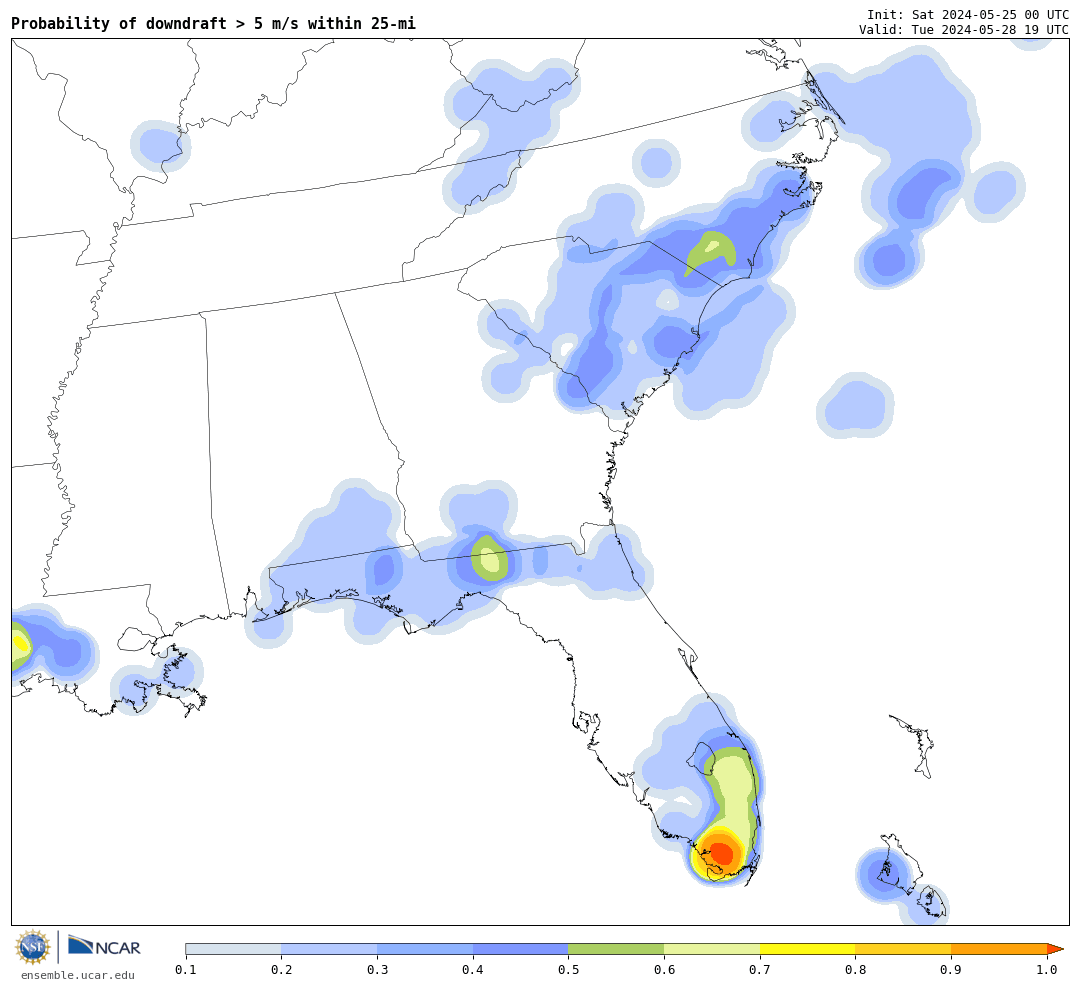The image size is (1080, 988).
Task: Click the colorbar label 0.7
Action: pyautogui.click(x=760, y=970)
